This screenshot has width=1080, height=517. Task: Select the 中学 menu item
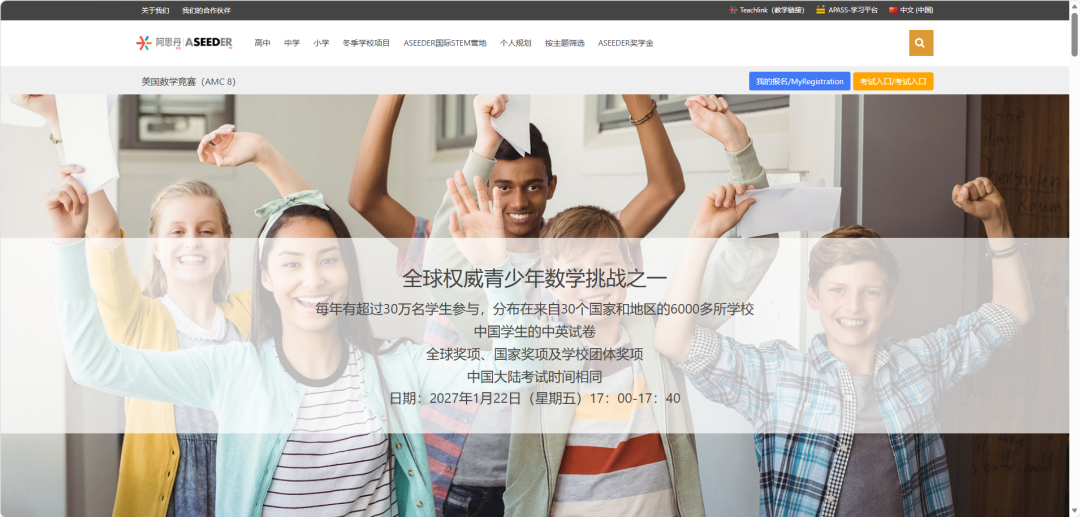coord(292,43)
